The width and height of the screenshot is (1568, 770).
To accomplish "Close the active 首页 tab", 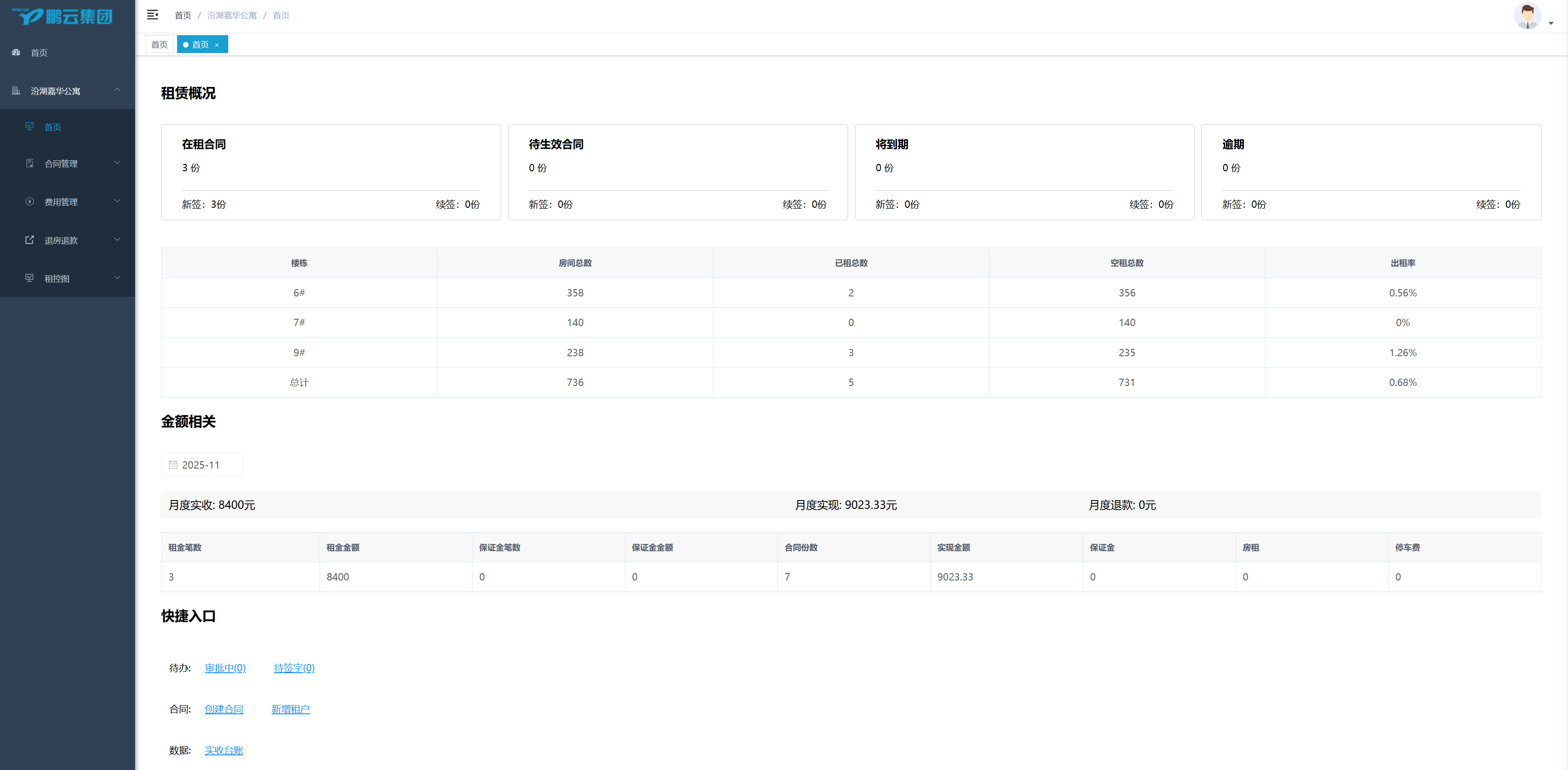I will [x=217, y=45].
